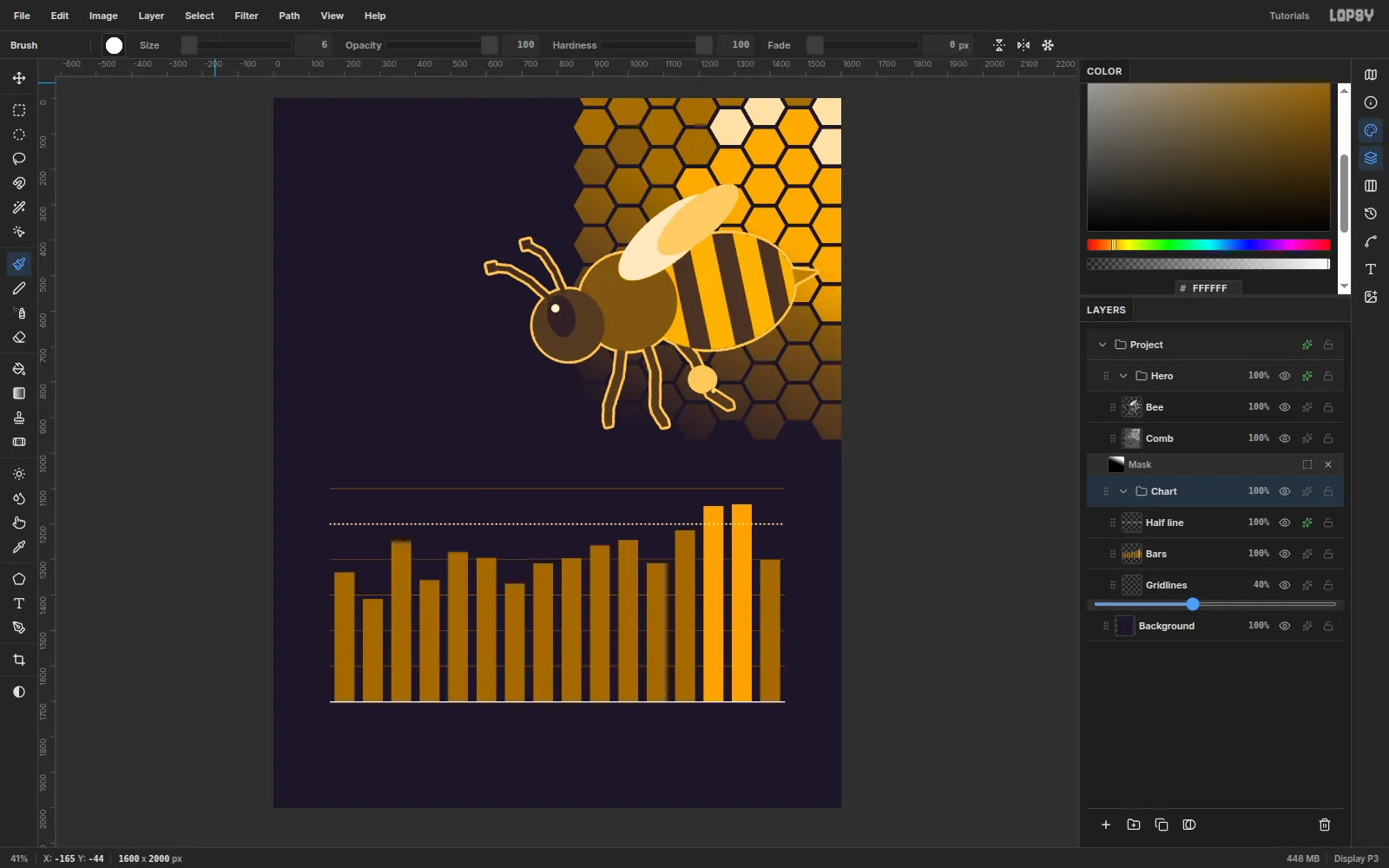
Task: Select the Pen path tool
Action: tap(19, 628)
